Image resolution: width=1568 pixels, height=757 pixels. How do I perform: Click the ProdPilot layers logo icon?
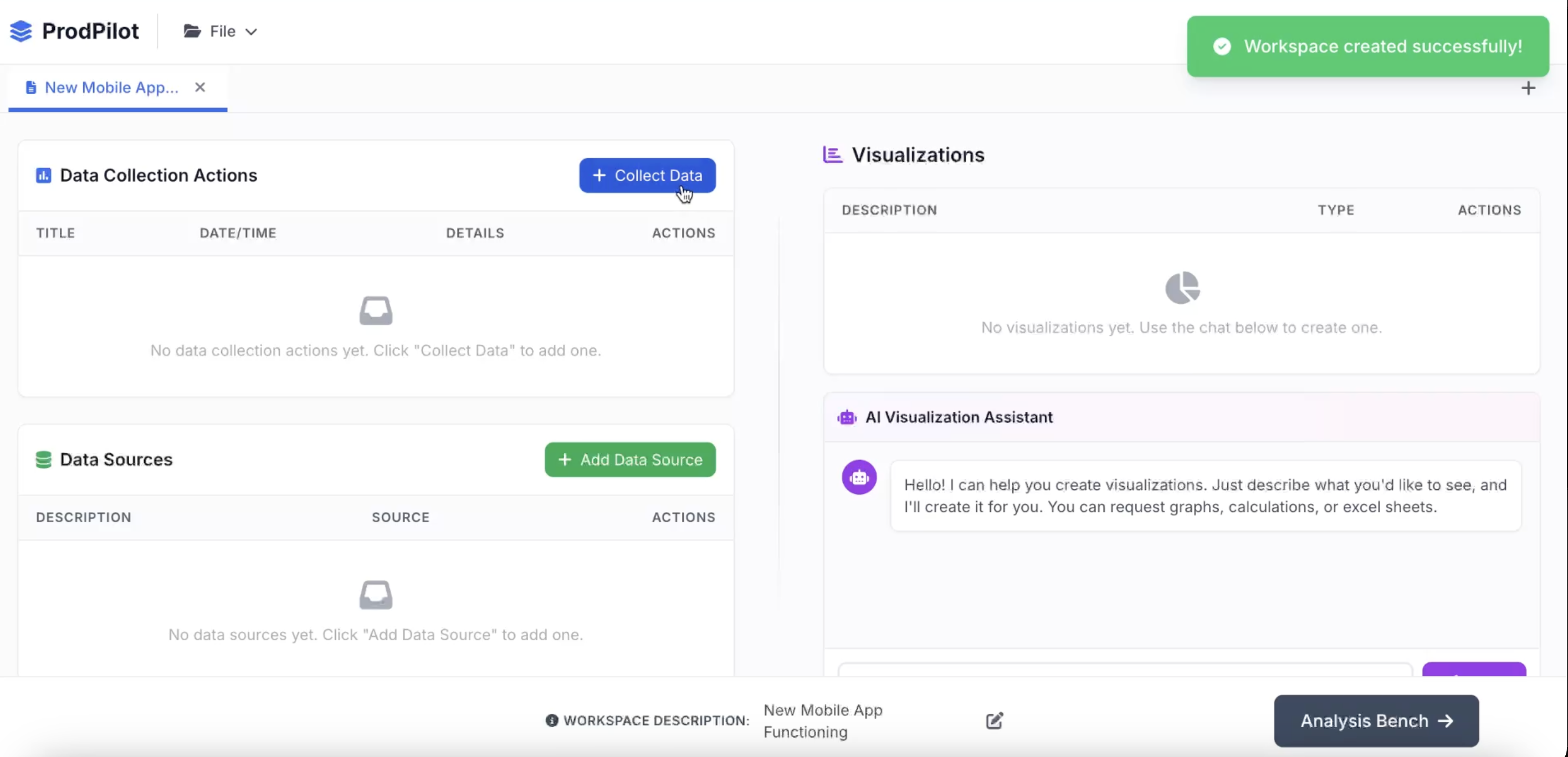[21, 31]
